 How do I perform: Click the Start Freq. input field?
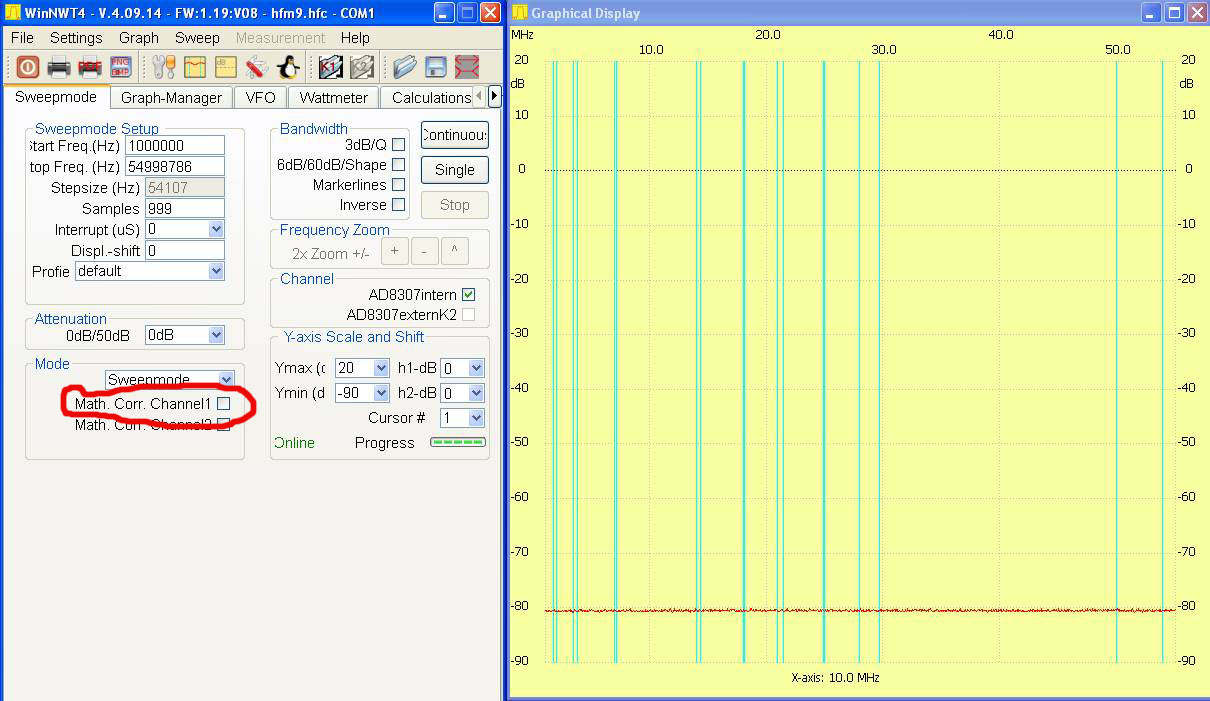[x=175, y=146]
